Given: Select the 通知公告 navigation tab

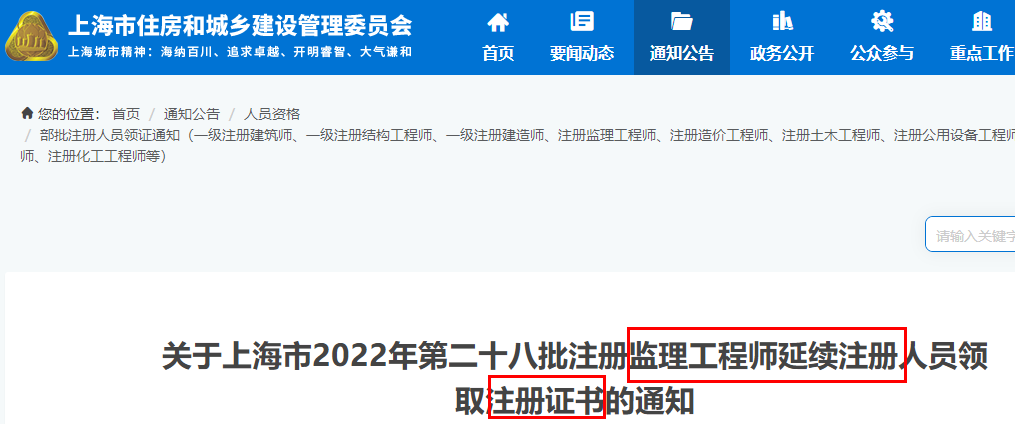Looking at the screenshot, I should pos(682,53).
